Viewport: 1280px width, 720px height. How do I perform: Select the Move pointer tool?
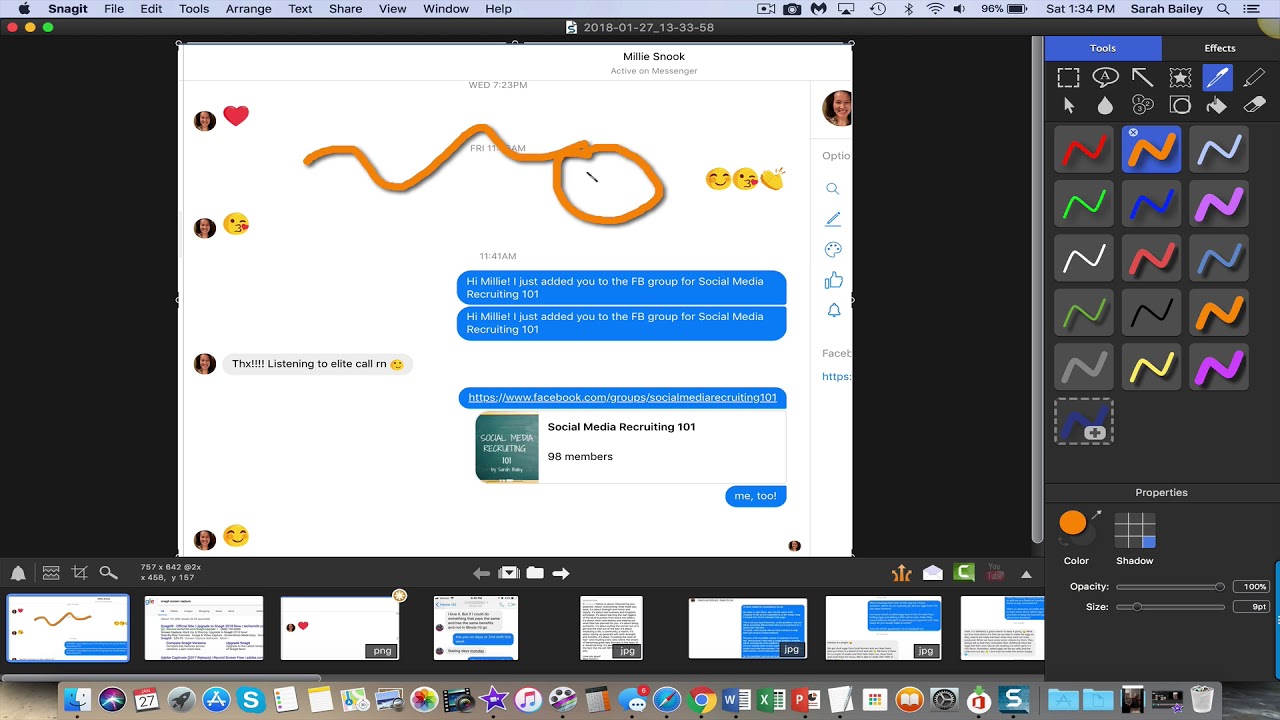(x=1068, y=105)
